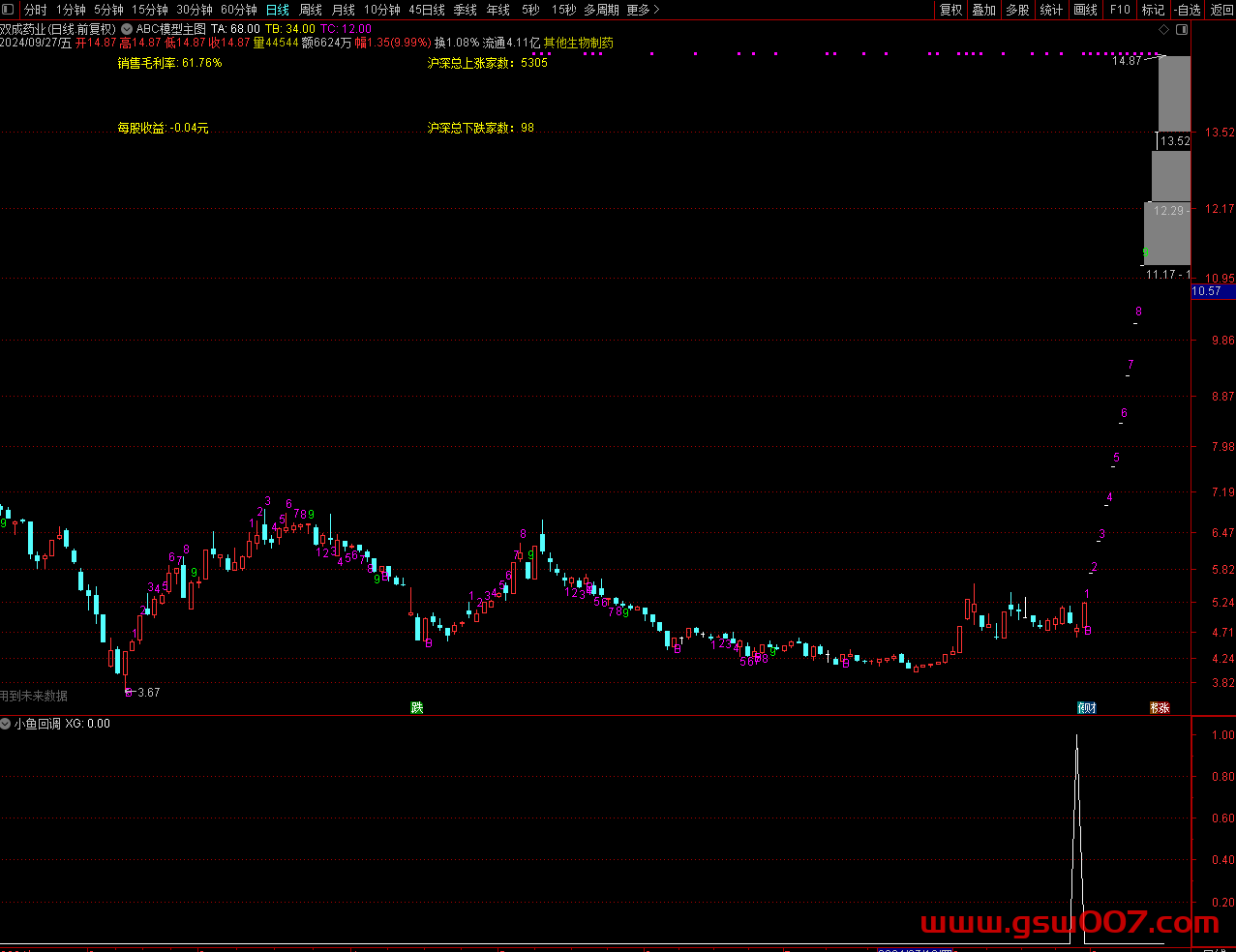Select the 日线 daily period tab

click(278, 10)
